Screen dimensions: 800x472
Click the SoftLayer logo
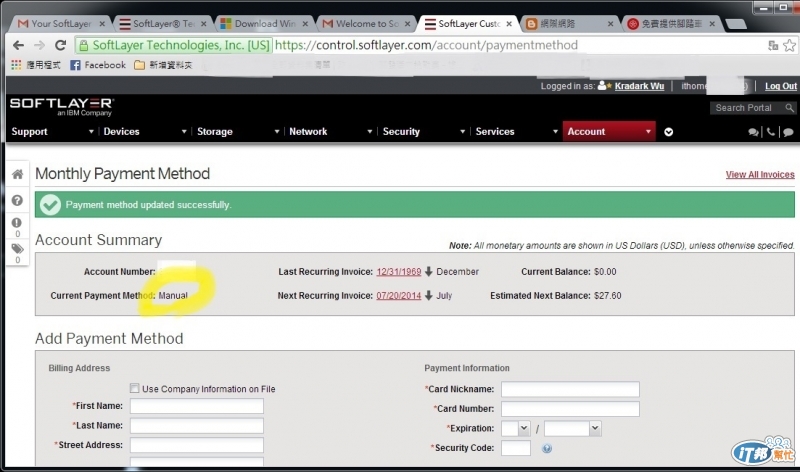62,107
